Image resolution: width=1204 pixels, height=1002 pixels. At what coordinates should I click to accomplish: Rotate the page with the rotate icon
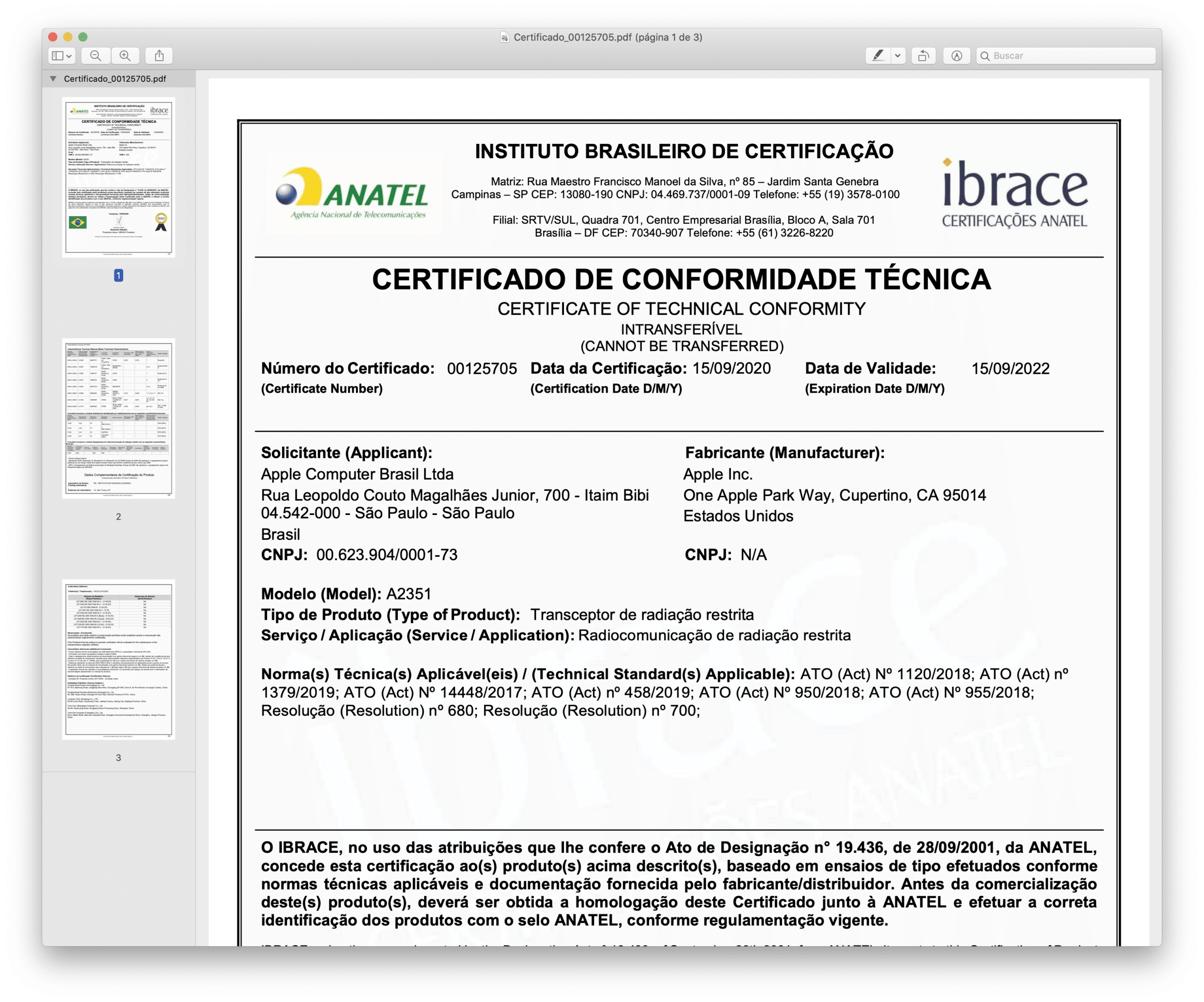[923, 55]
